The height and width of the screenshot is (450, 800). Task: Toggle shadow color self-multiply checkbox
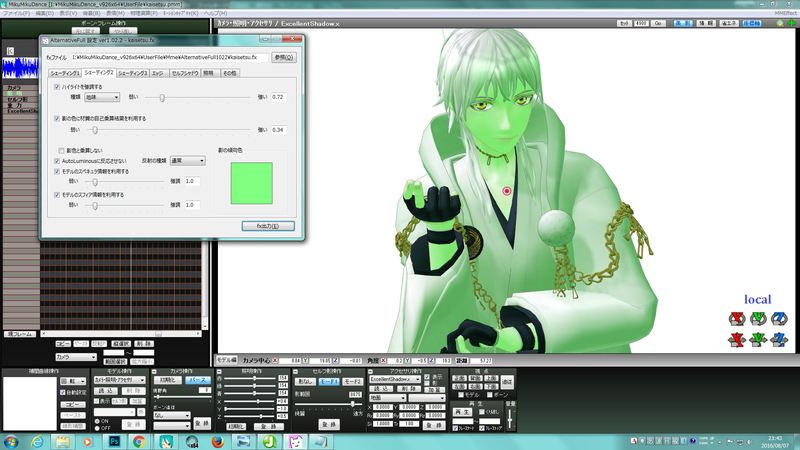[x=57, y=118]
